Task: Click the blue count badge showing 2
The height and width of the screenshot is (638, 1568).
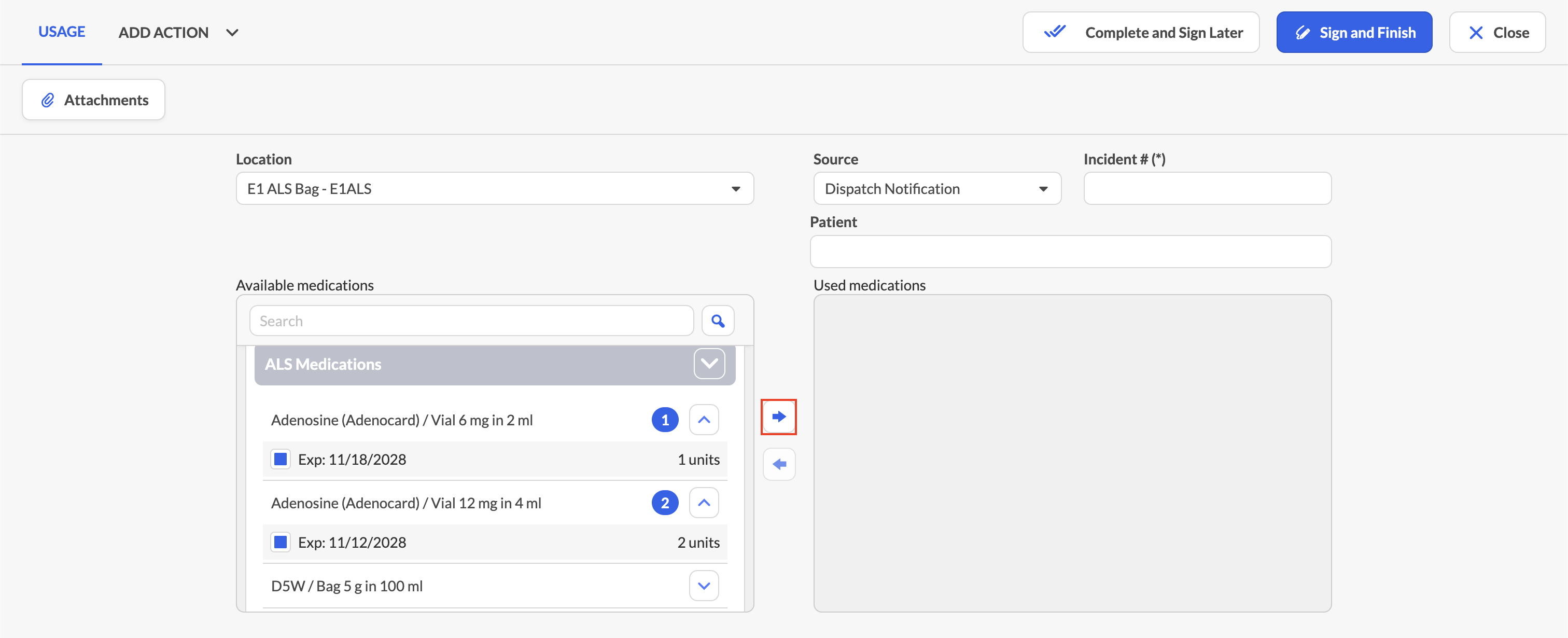Action: point(665,503)
